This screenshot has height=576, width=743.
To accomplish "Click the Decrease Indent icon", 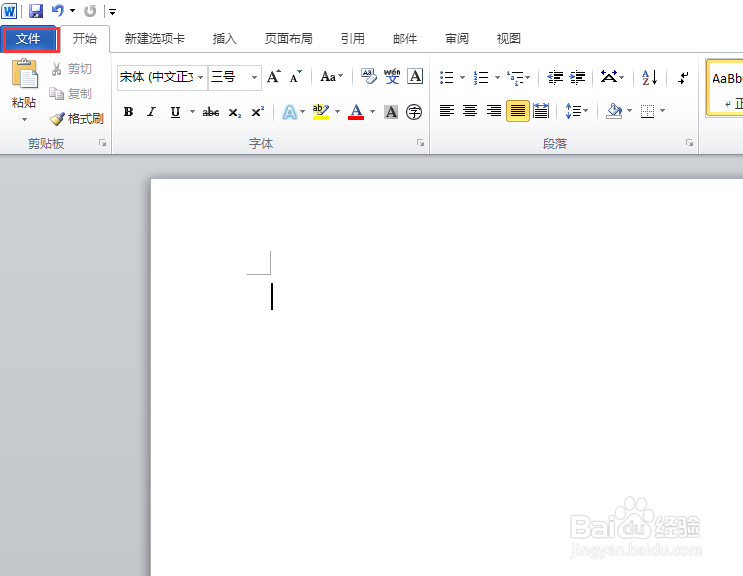I will pyautogui.click(x=555, y=77).
